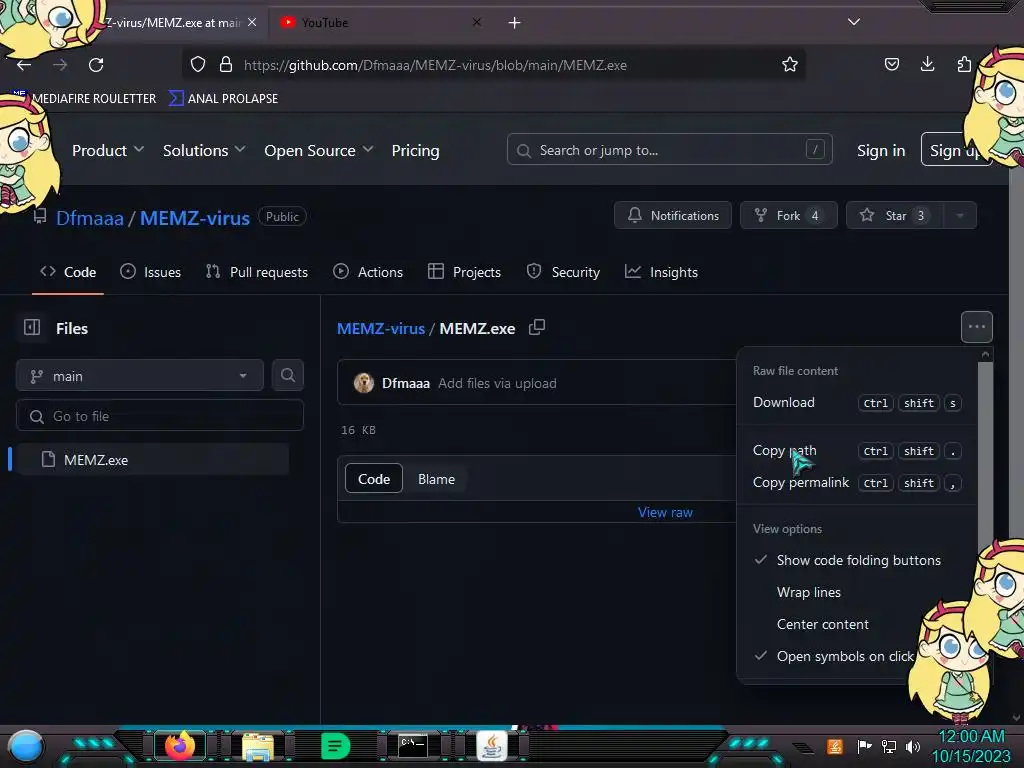Open the shield tracking protection icon

coord(198,65)
